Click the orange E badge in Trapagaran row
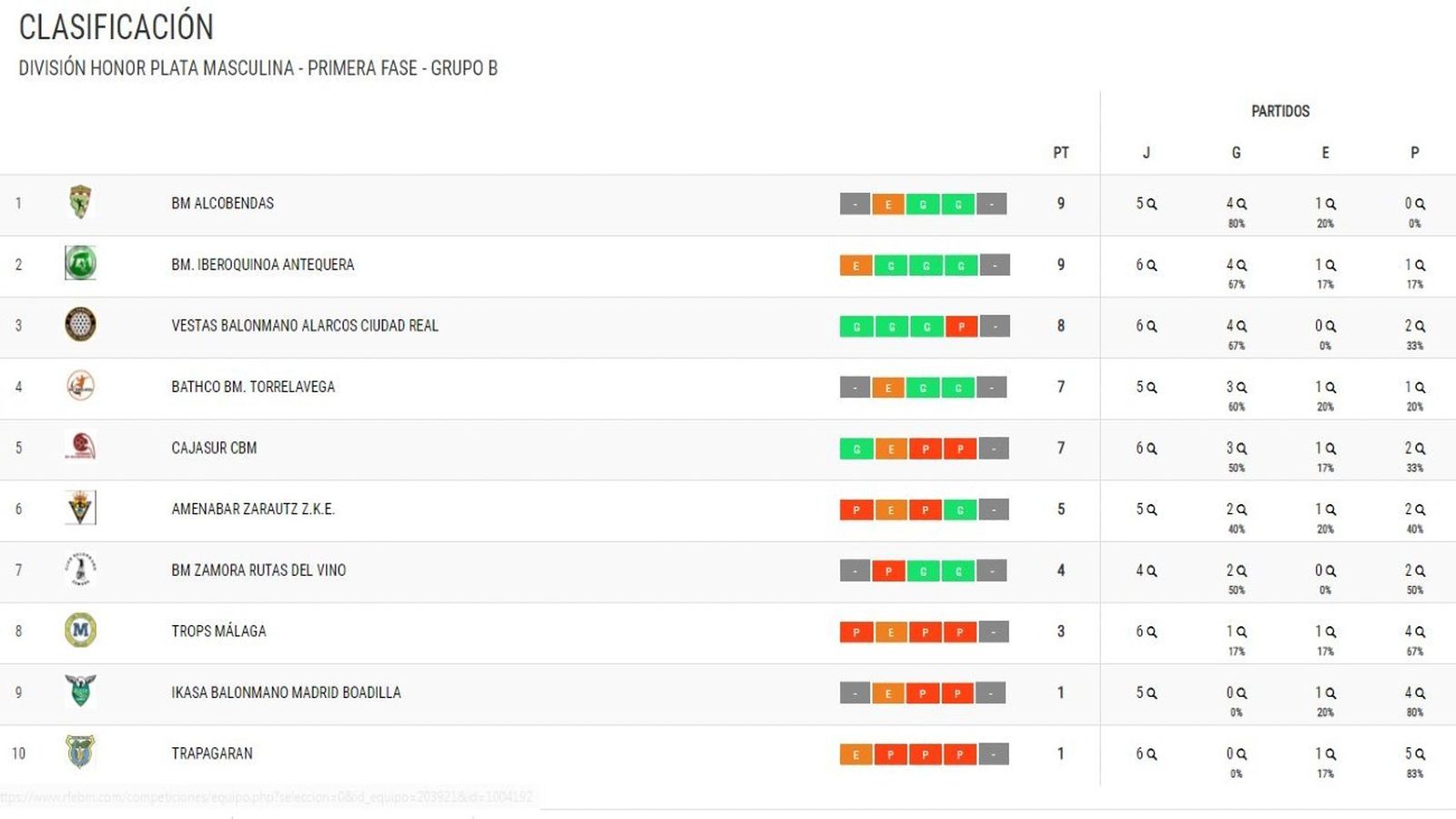 [x=855, y=753]
